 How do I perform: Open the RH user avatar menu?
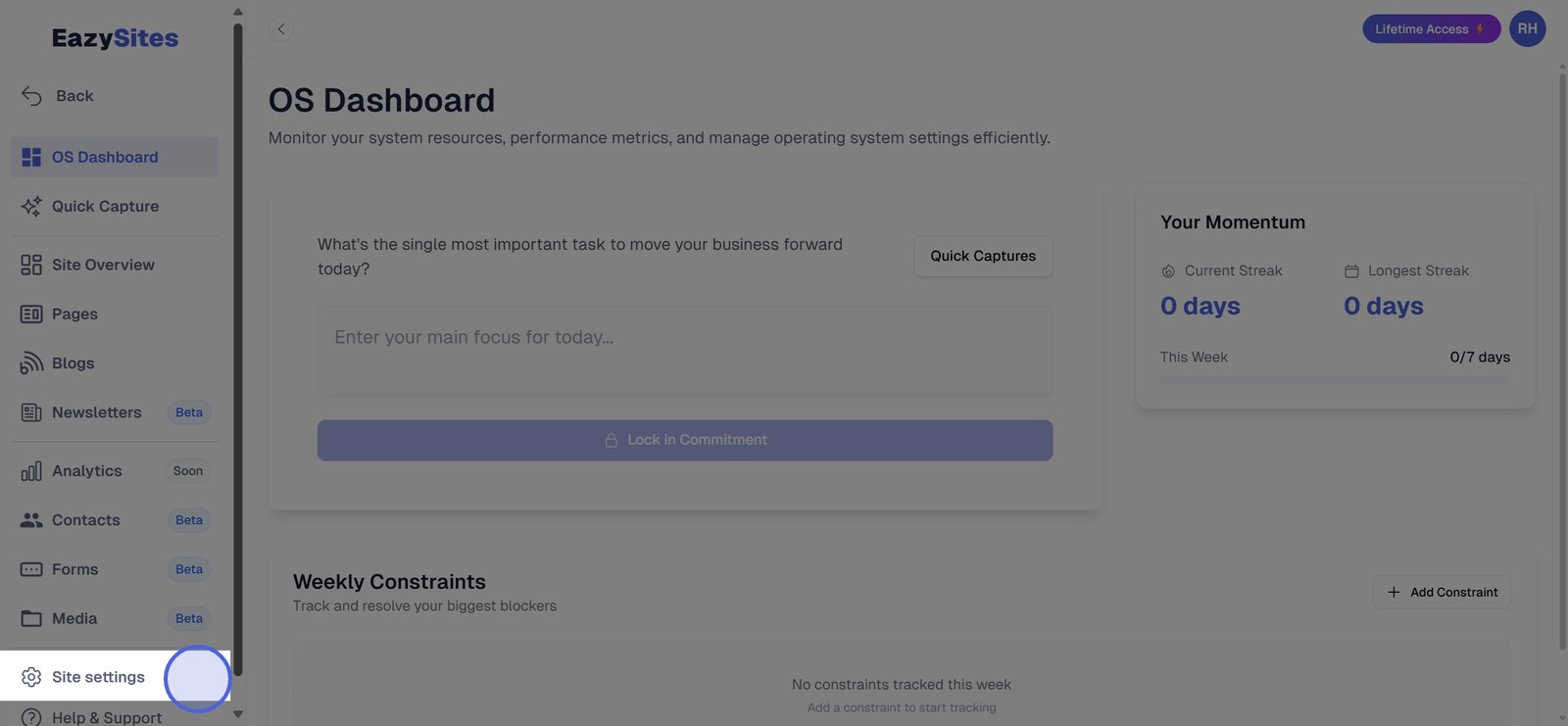(1527, 28)
